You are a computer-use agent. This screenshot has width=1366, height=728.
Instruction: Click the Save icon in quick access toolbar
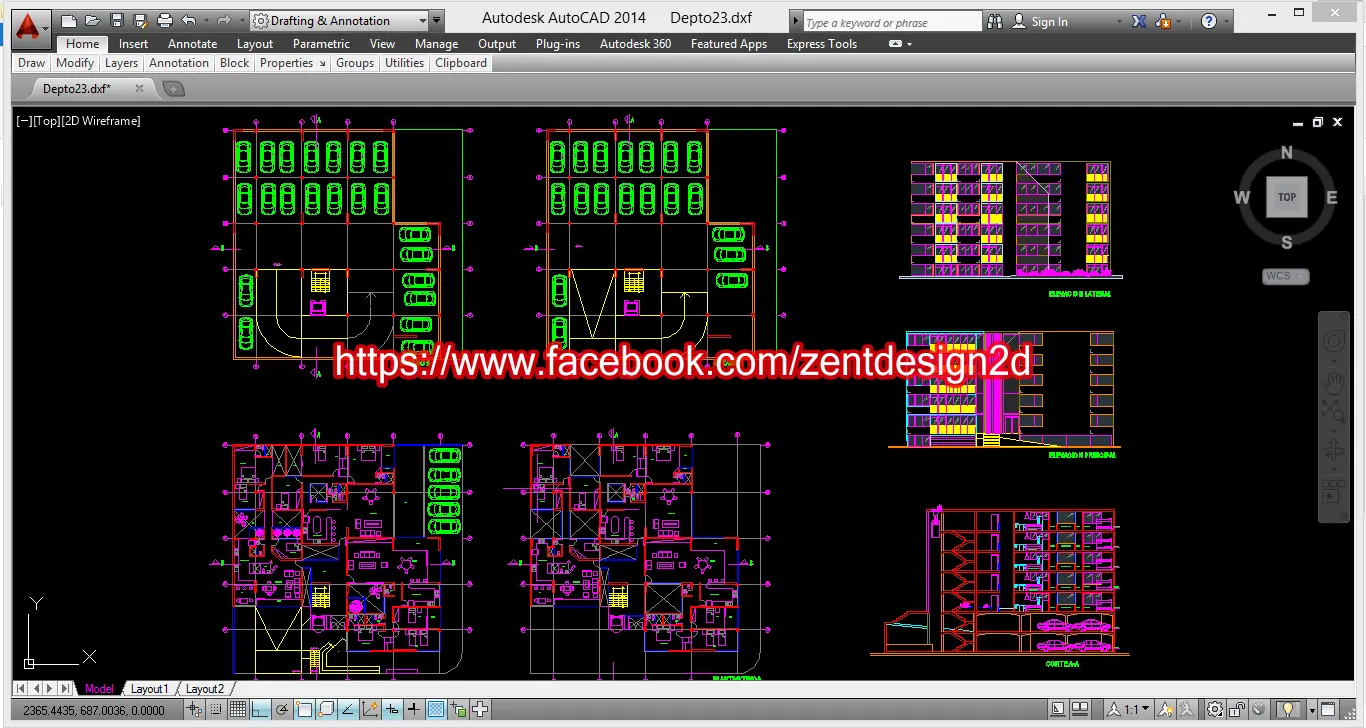click(117, 20)
